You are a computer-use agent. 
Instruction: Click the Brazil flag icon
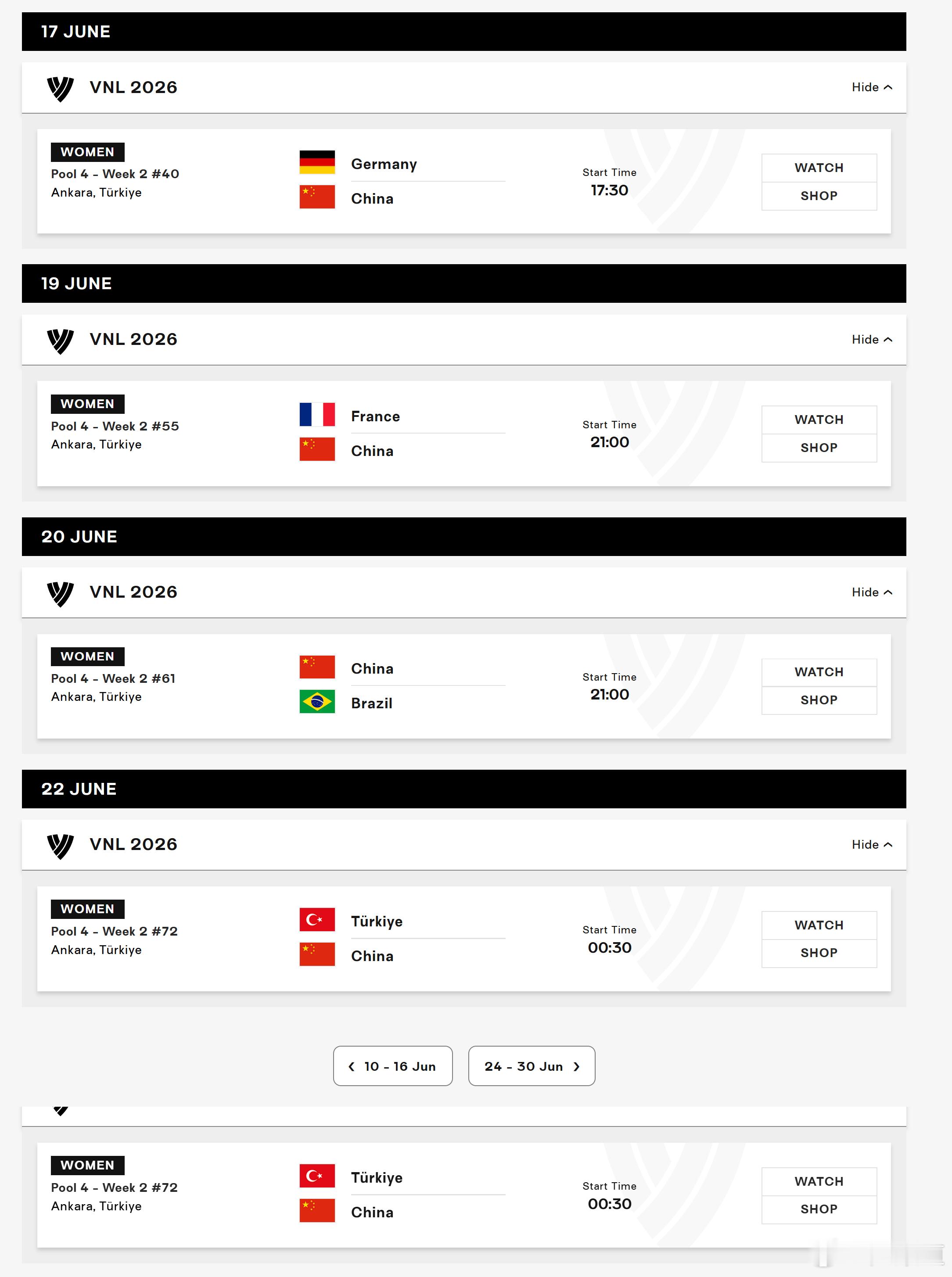317,702
